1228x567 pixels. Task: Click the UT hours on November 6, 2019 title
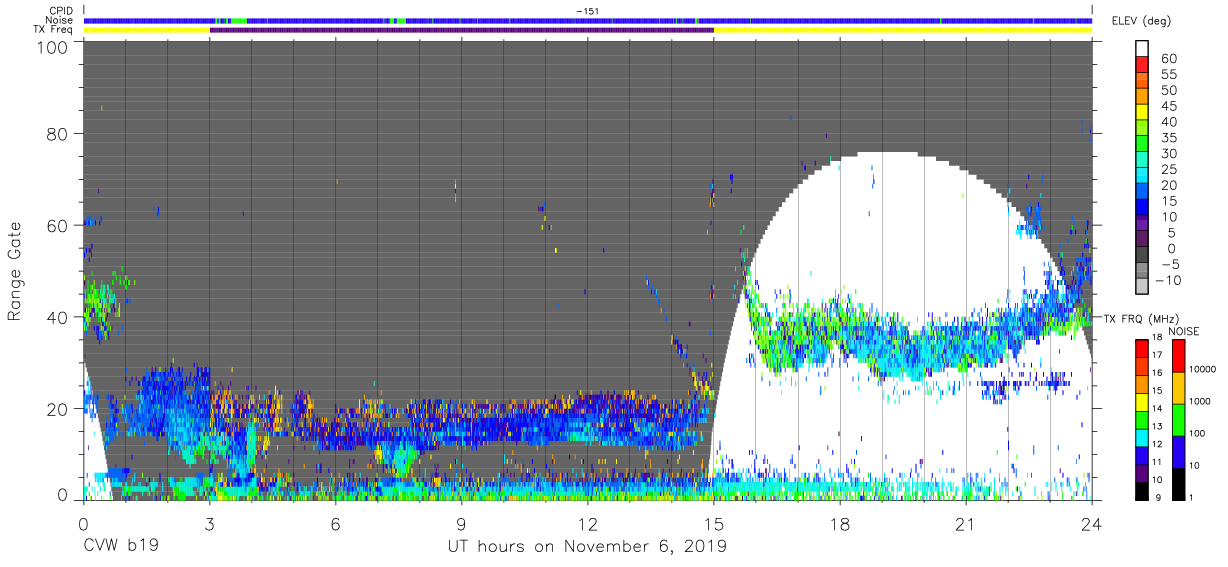point(587,547)
